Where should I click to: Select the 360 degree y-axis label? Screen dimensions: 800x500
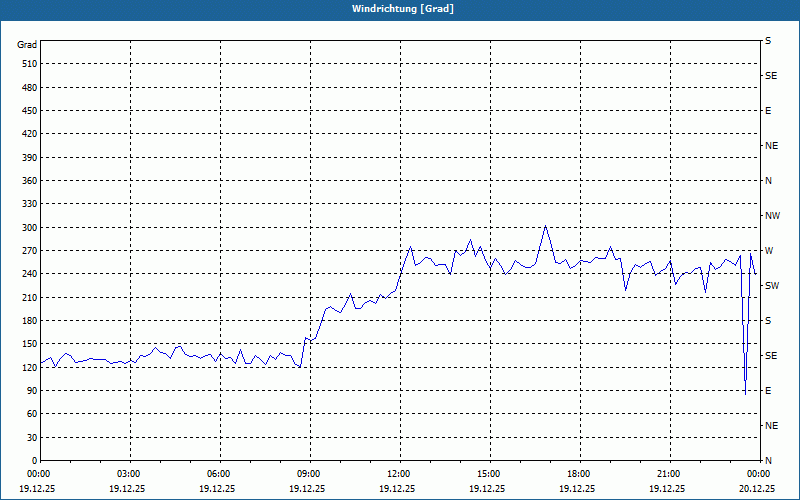(x=30, y=181)
